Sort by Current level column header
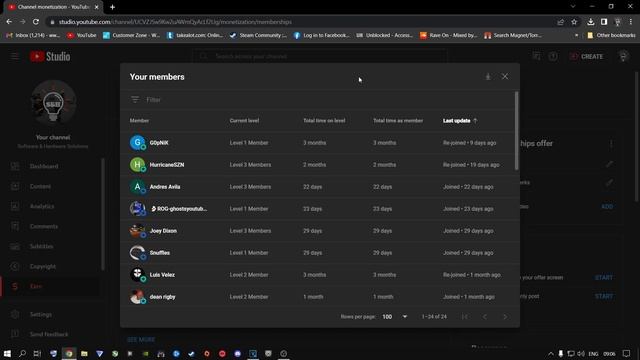Viewport: 640px width, 360px height. [x=244, y=121]
